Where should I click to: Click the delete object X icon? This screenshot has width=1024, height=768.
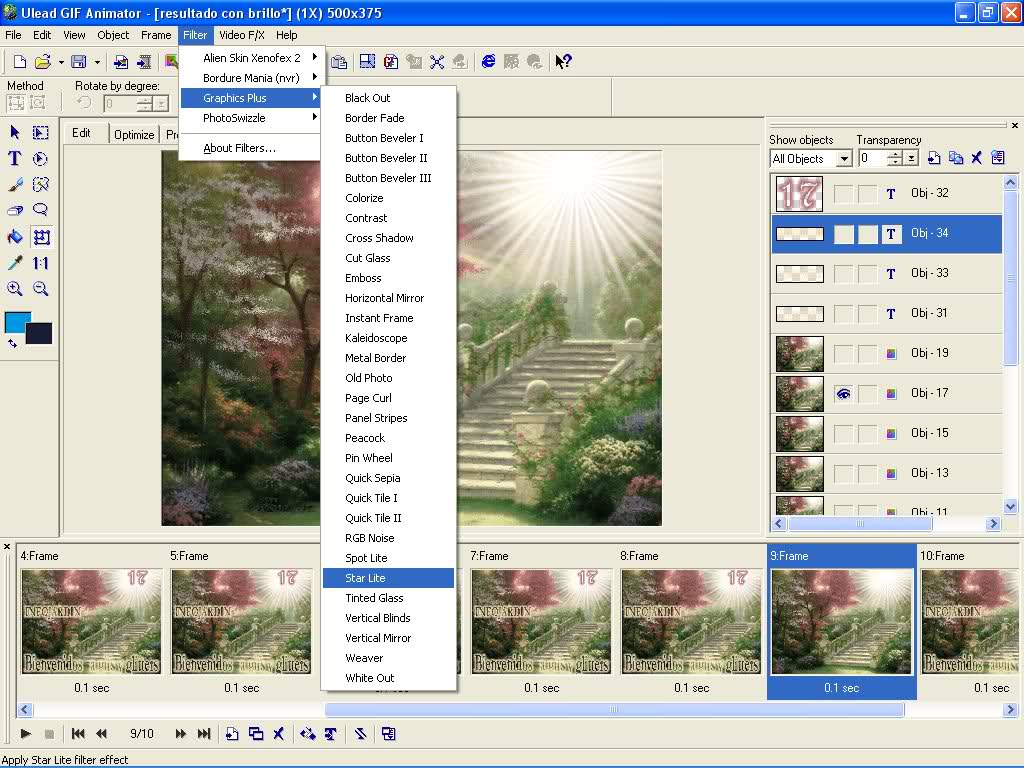click(x=976, y=158)
